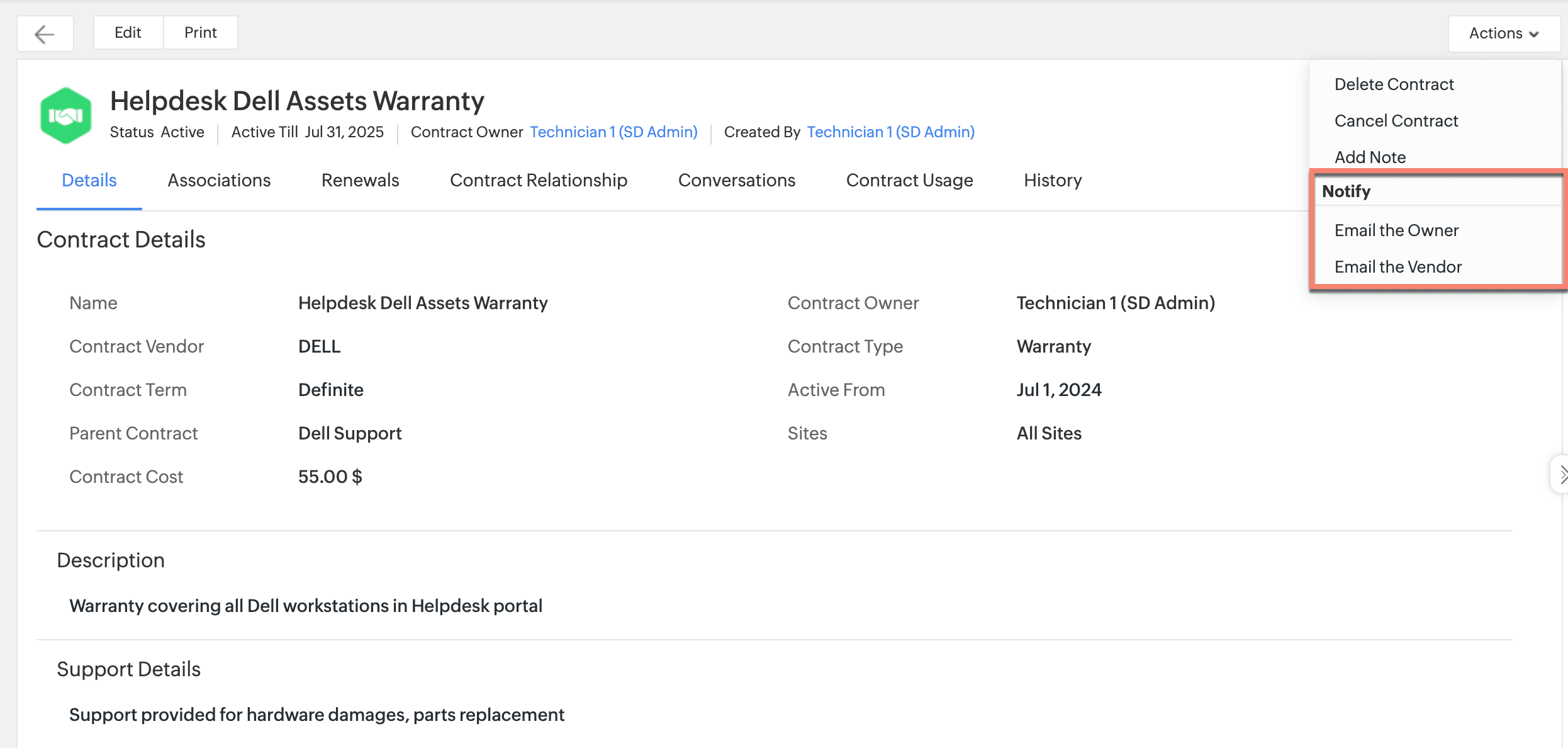Screen dimensions: 1568x748
Task: Click the back arrow icon
Action: [x=45, y=33]
